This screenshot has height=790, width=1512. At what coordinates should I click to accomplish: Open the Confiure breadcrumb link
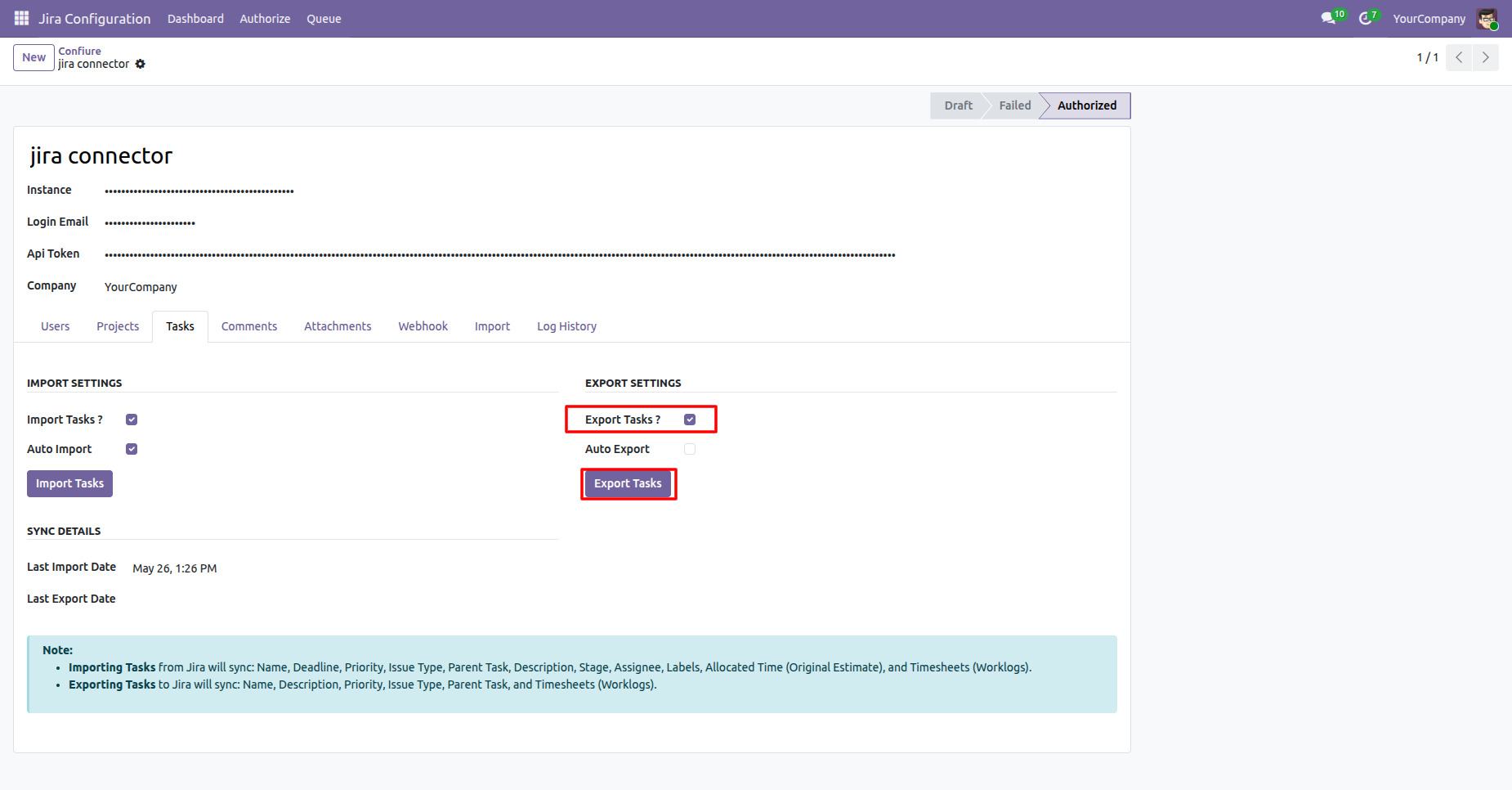click(x=80, y=51)
